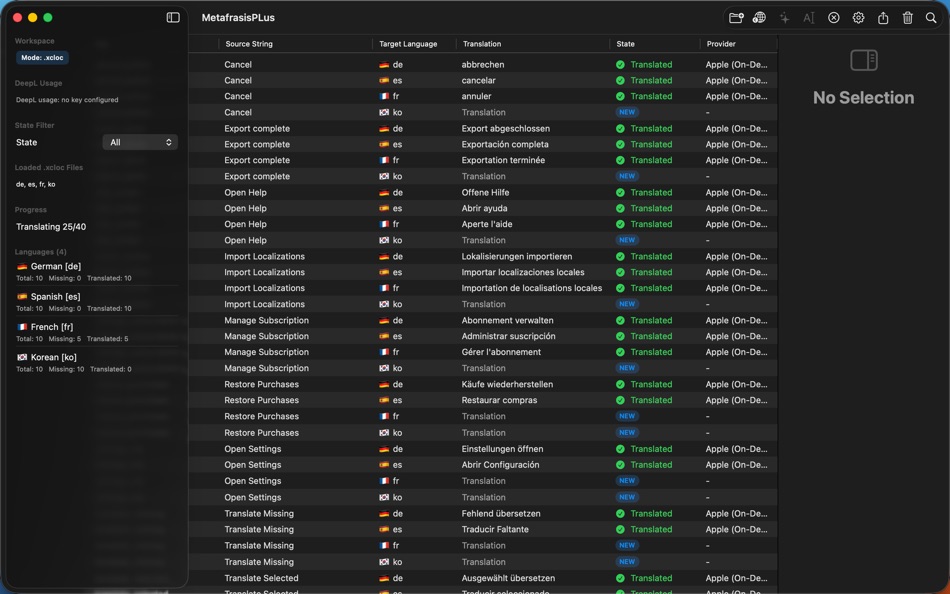This screenshot has height=594, width=950.
Task: Select the Korean [ko] language entry
Action: tap(97, 362)
